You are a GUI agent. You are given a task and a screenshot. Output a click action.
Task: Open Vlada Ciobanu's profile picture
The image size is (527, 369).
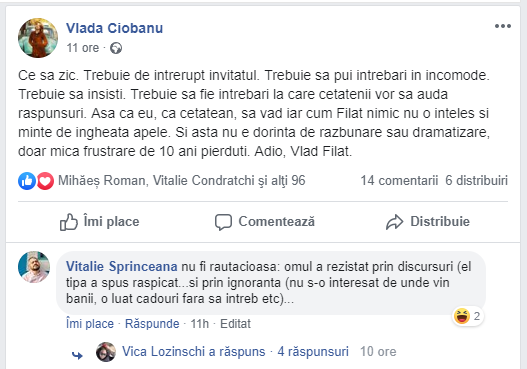point(38,38)
